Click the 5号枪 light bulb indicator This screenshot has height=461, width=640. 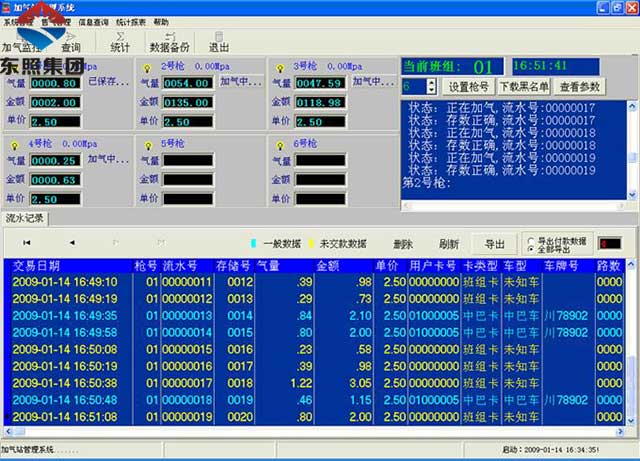tap(148, 145)
